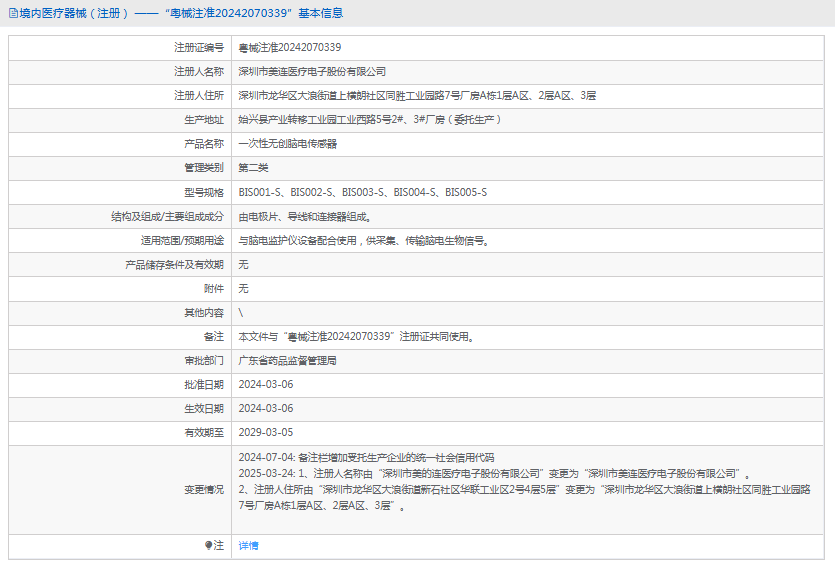Click the 有效期至 label
The height and width of the screenshot is (567, 835).
[x=204, y=432]
